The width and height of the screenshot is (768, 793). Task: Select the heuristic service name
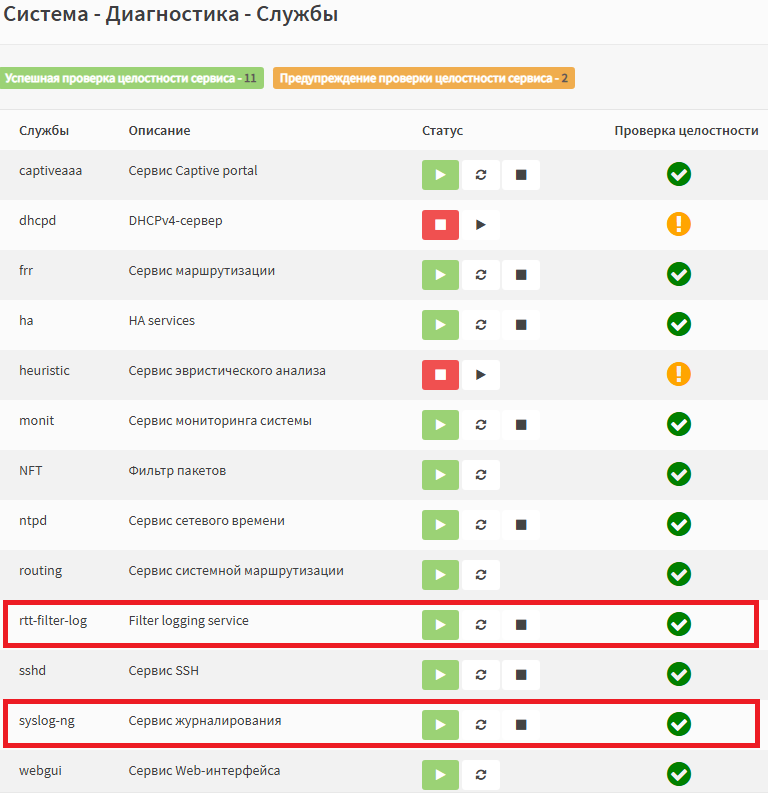[44, 371]
